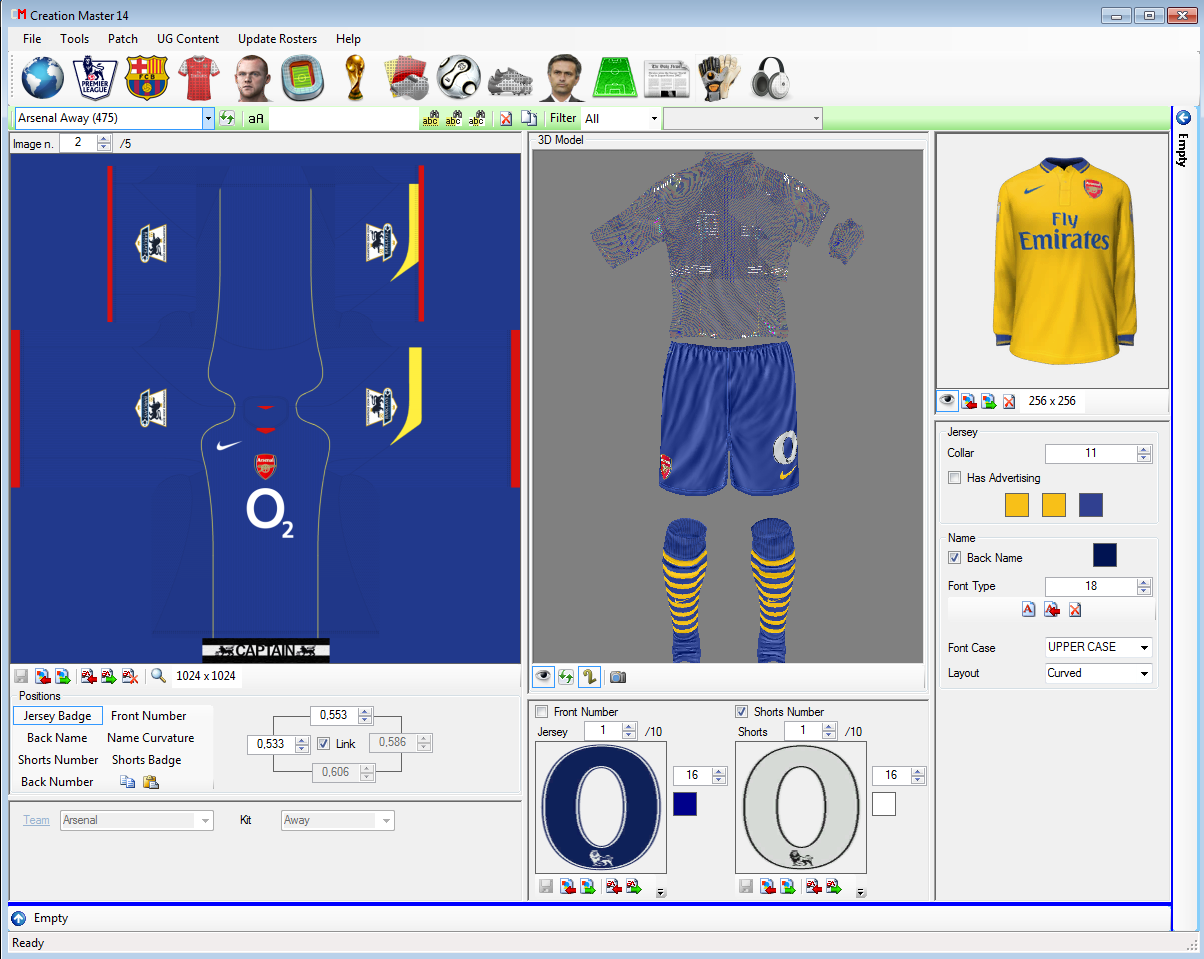Click the aA text case toolbar icon
This screenshot has width=1204, height=959.
[x=256, y=118]
